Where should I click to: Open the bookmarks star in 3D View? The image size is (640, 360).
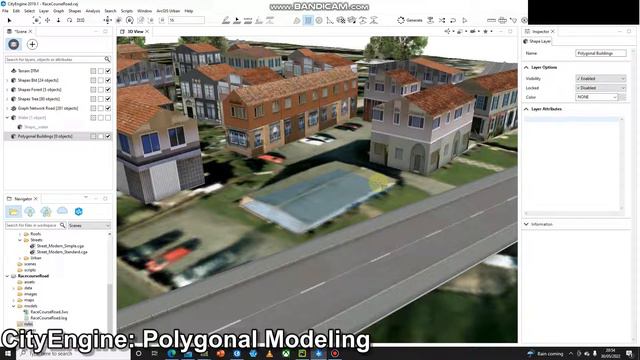[x=485, y=31]
